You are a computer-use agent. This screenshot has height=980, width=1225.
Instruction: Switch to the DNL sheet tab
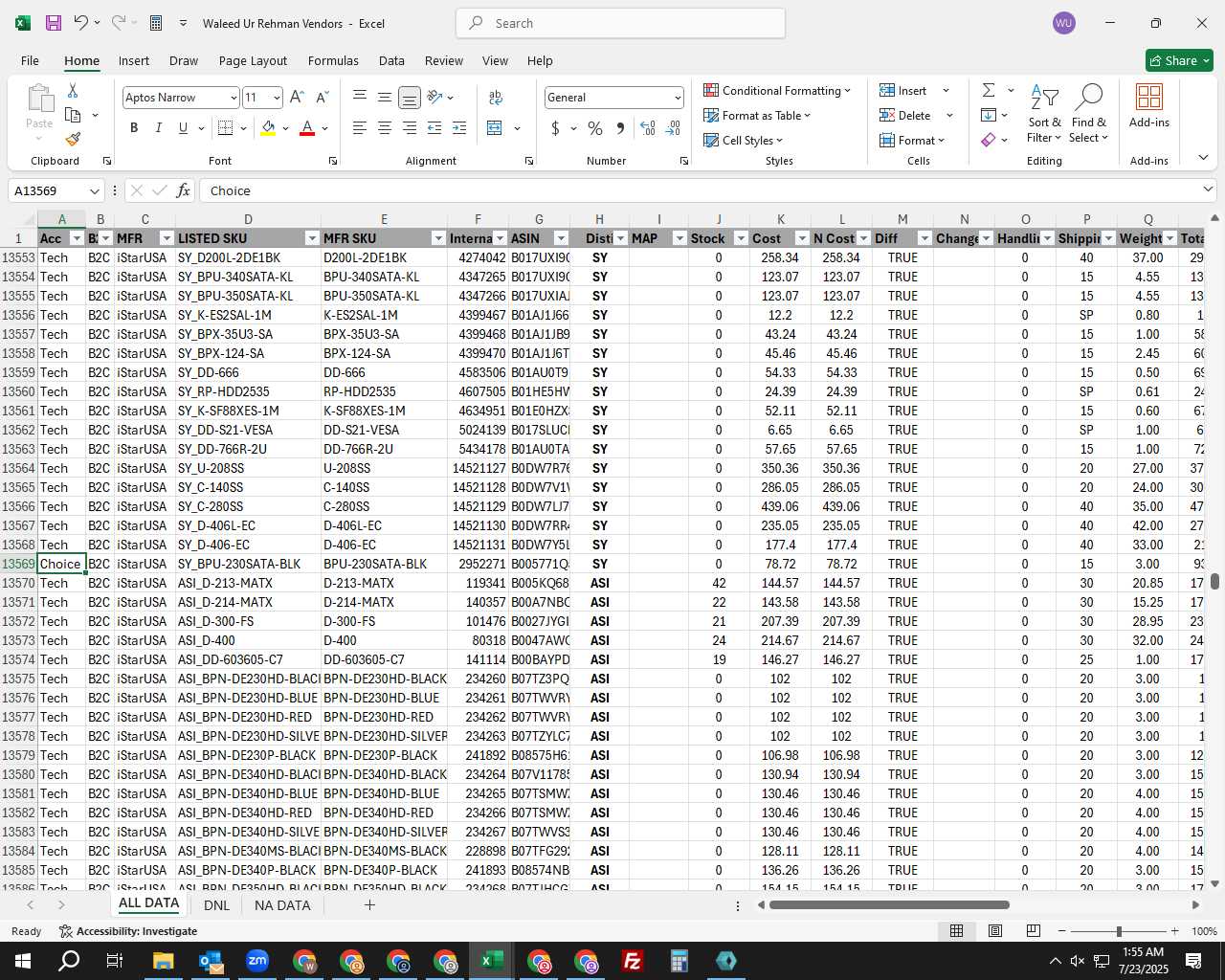(x=216, y=905)
